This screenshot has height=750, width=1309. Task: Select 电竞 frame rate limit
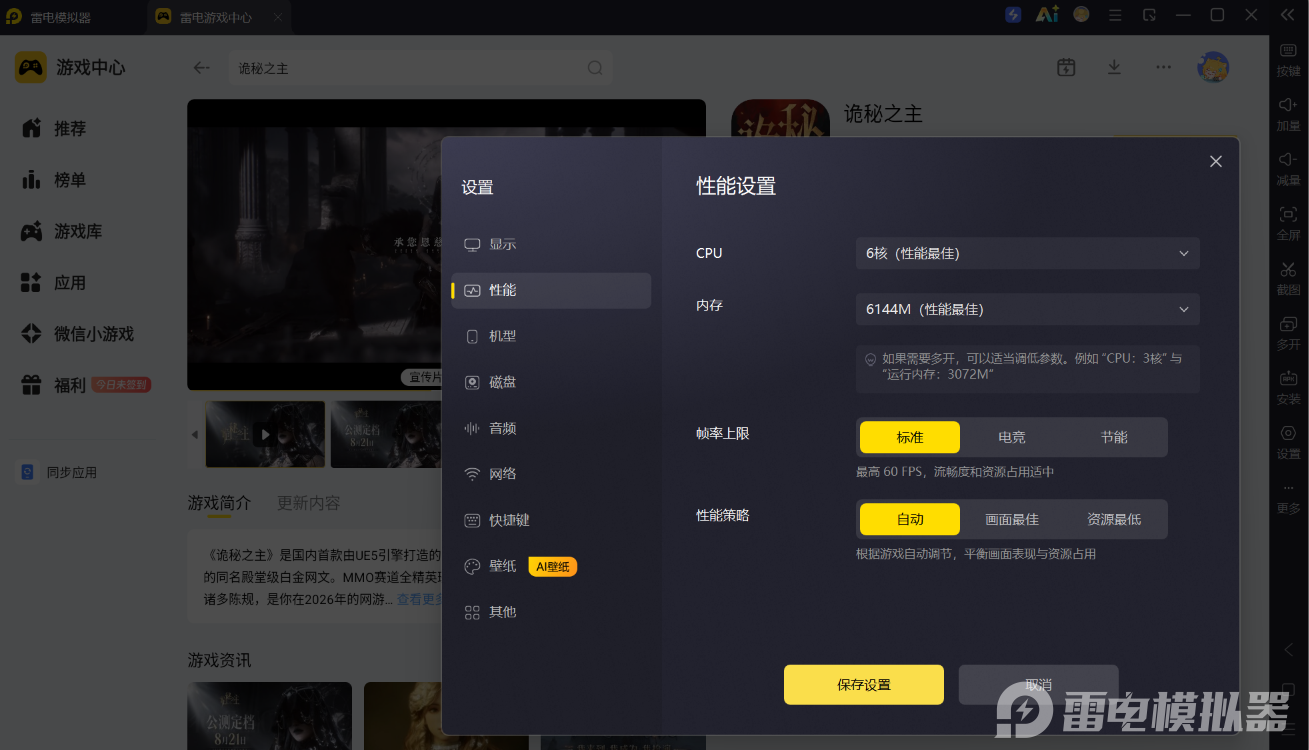click(x=1012, y=437)
